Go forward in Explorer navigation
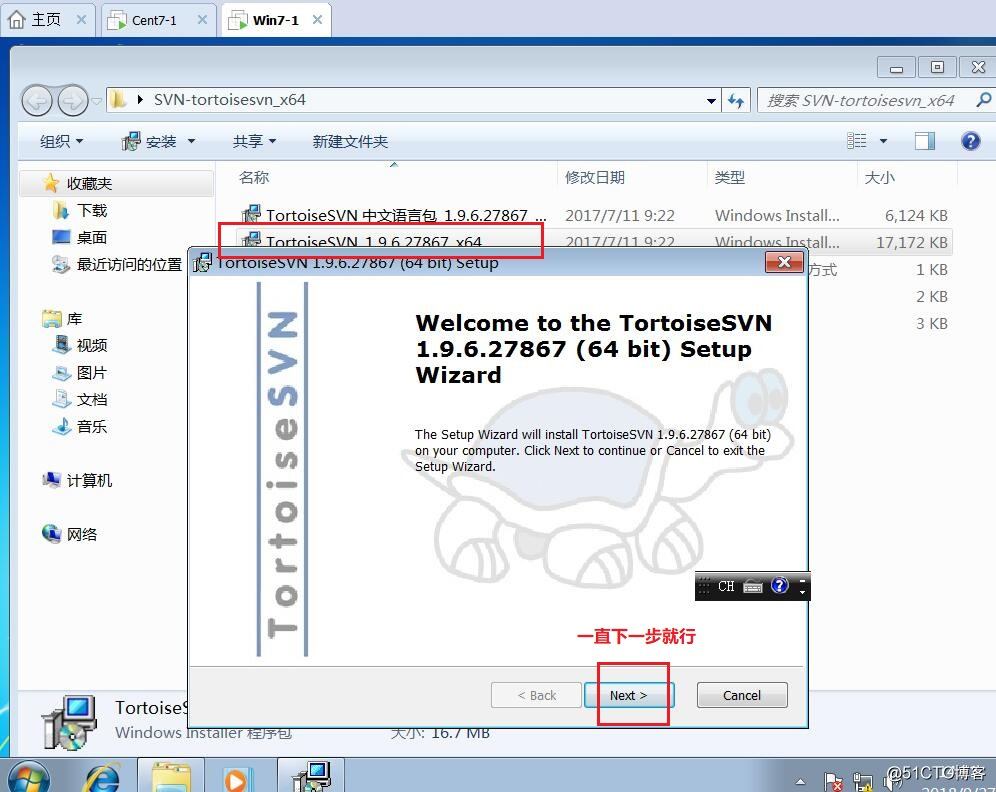Screen dimensions: 996x792 click(72, 100)
